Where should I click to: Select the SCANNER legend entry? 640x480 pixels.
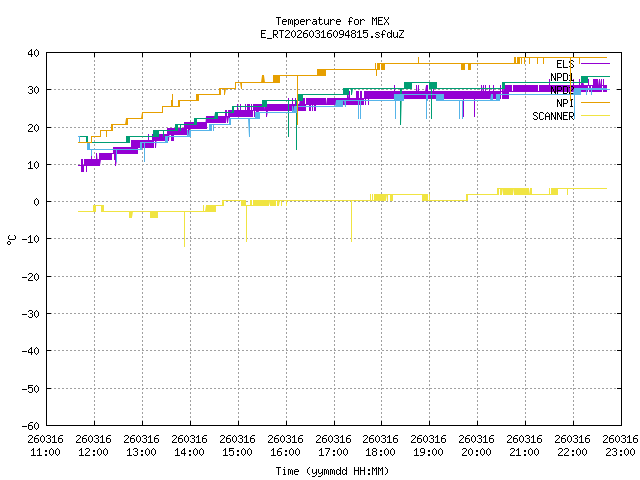553,116
